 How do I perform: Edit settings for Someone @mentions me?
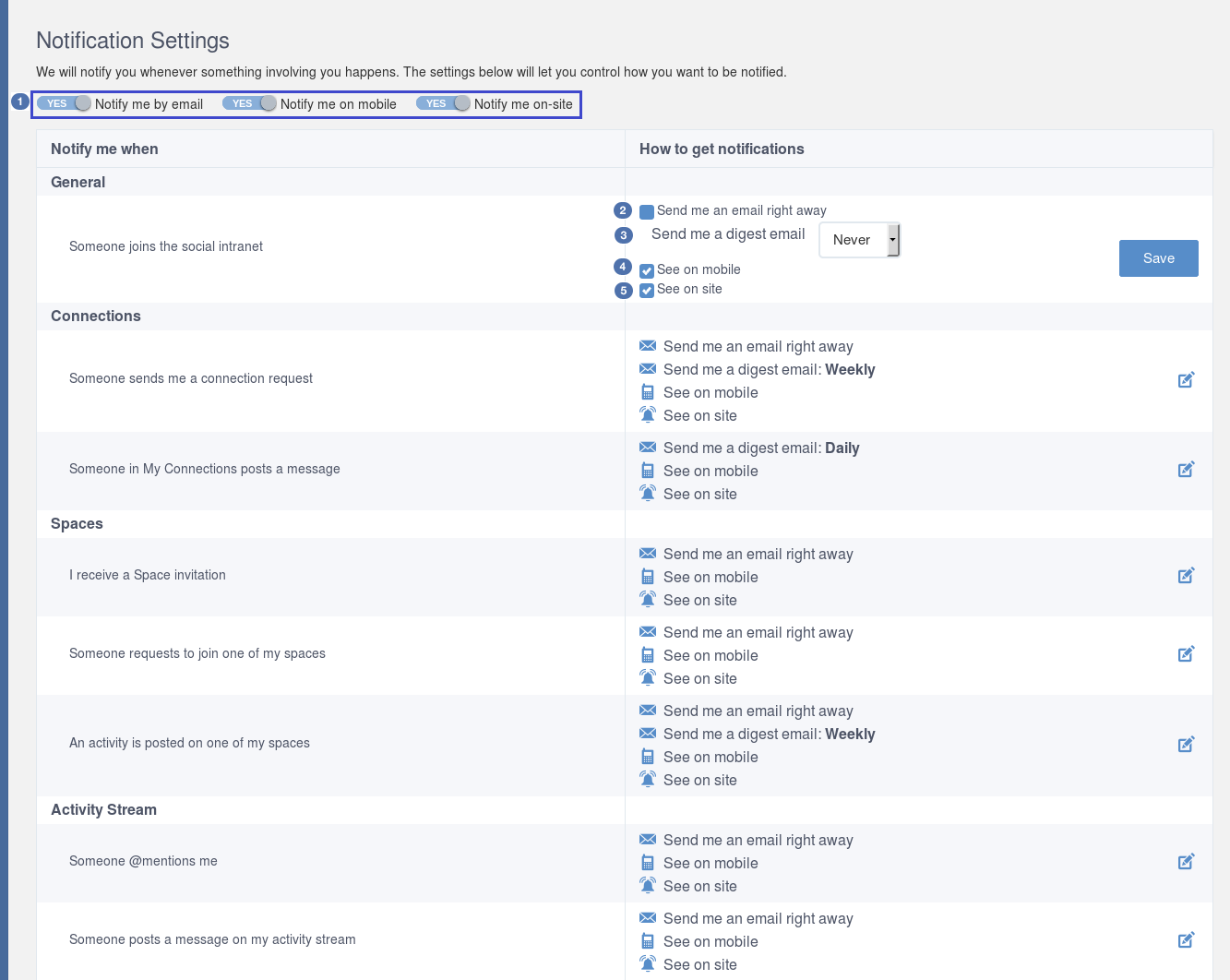pyautogui.click(x=1187, y=861)
